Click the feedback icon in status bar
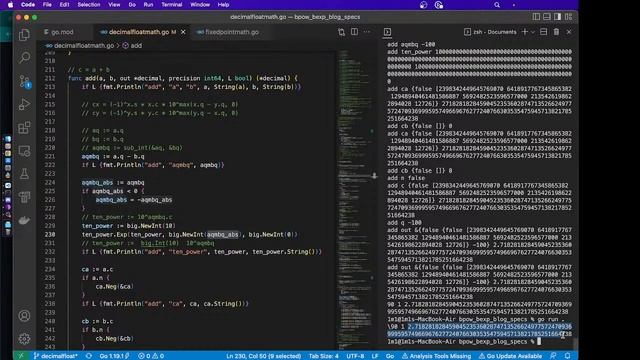 coord(553,356)
